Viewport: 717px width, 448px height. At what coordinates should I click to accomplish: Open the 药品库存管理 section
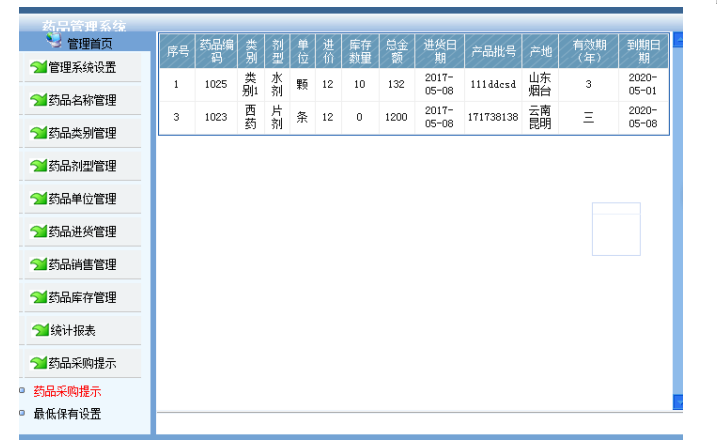82,298
